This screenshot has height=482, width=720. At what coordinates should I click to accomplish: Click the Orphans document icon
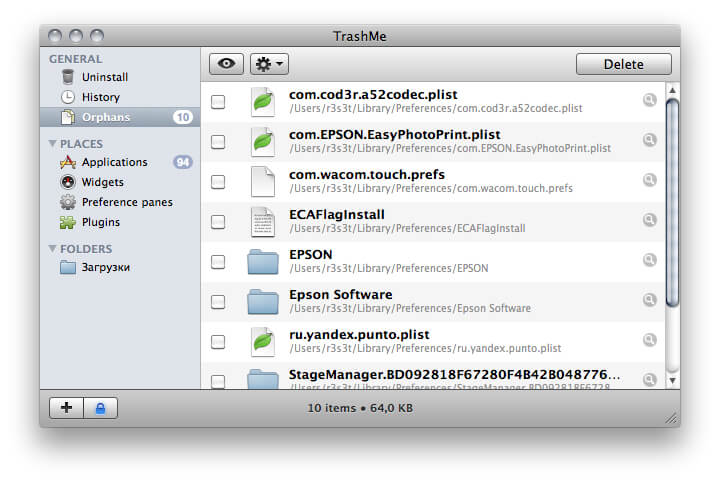68,117
